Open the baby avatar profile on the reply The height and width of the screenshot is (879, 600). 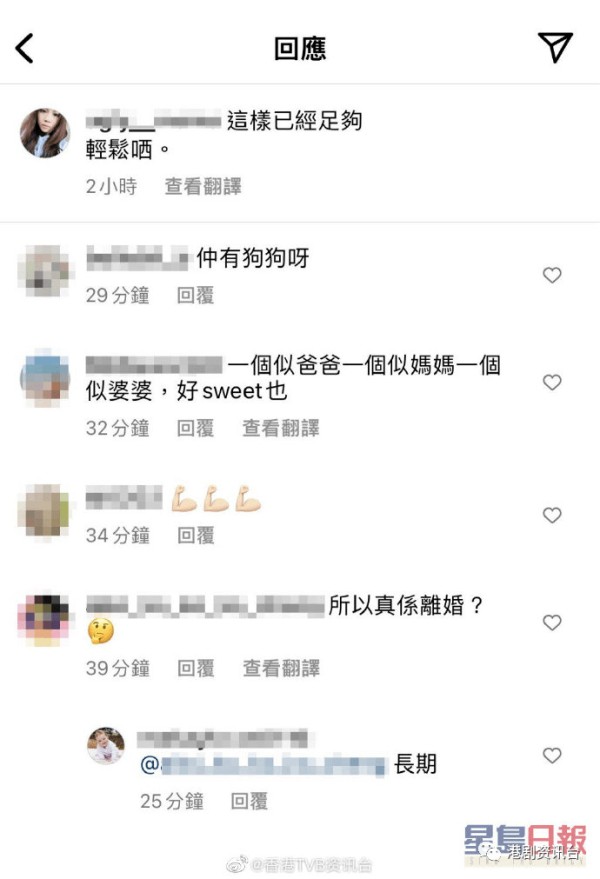[x=106, y=746]
